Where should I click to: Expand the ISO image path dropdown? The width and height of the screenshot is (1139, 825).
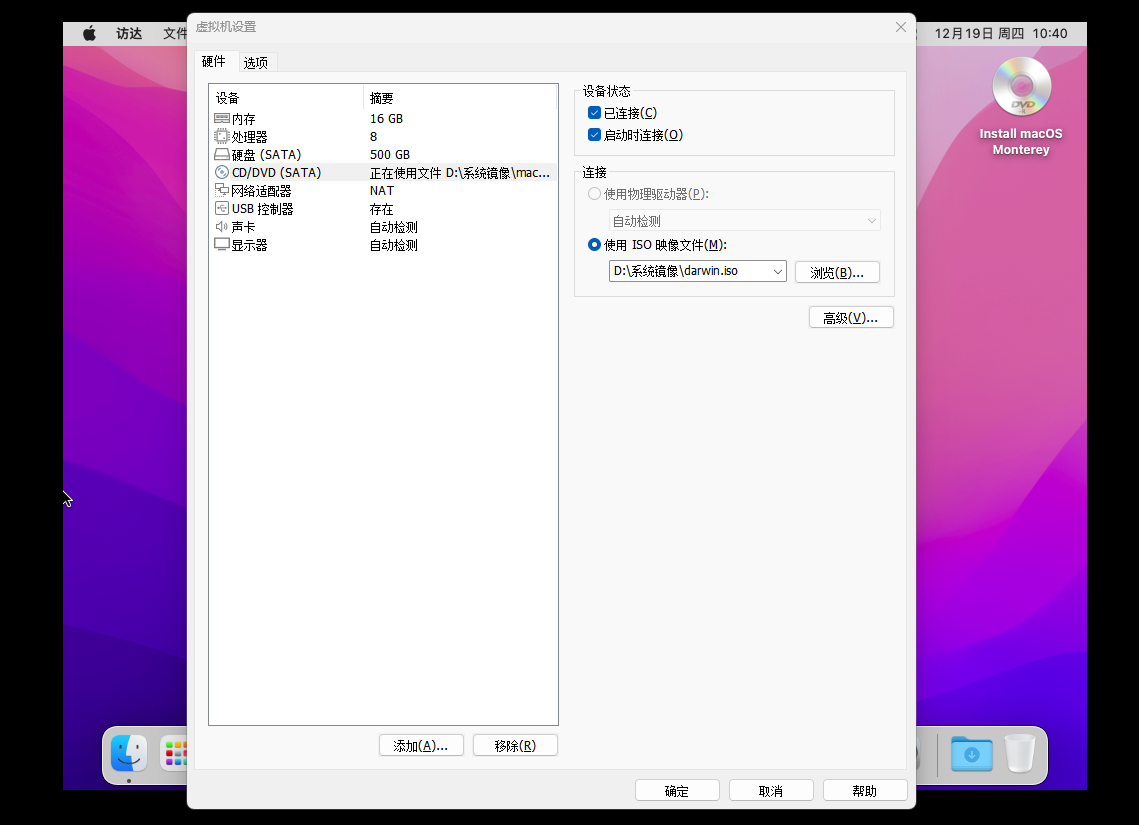click(x=777, y=271)
